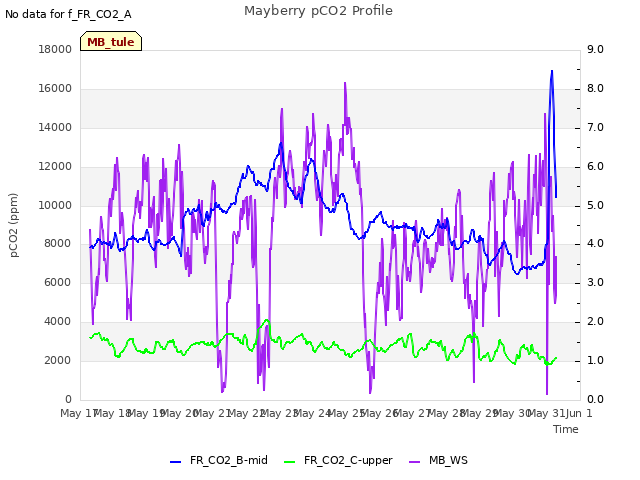Screen dimensions: 640x480
Task: Click the MB_tule label box
Action: [111, 41]
